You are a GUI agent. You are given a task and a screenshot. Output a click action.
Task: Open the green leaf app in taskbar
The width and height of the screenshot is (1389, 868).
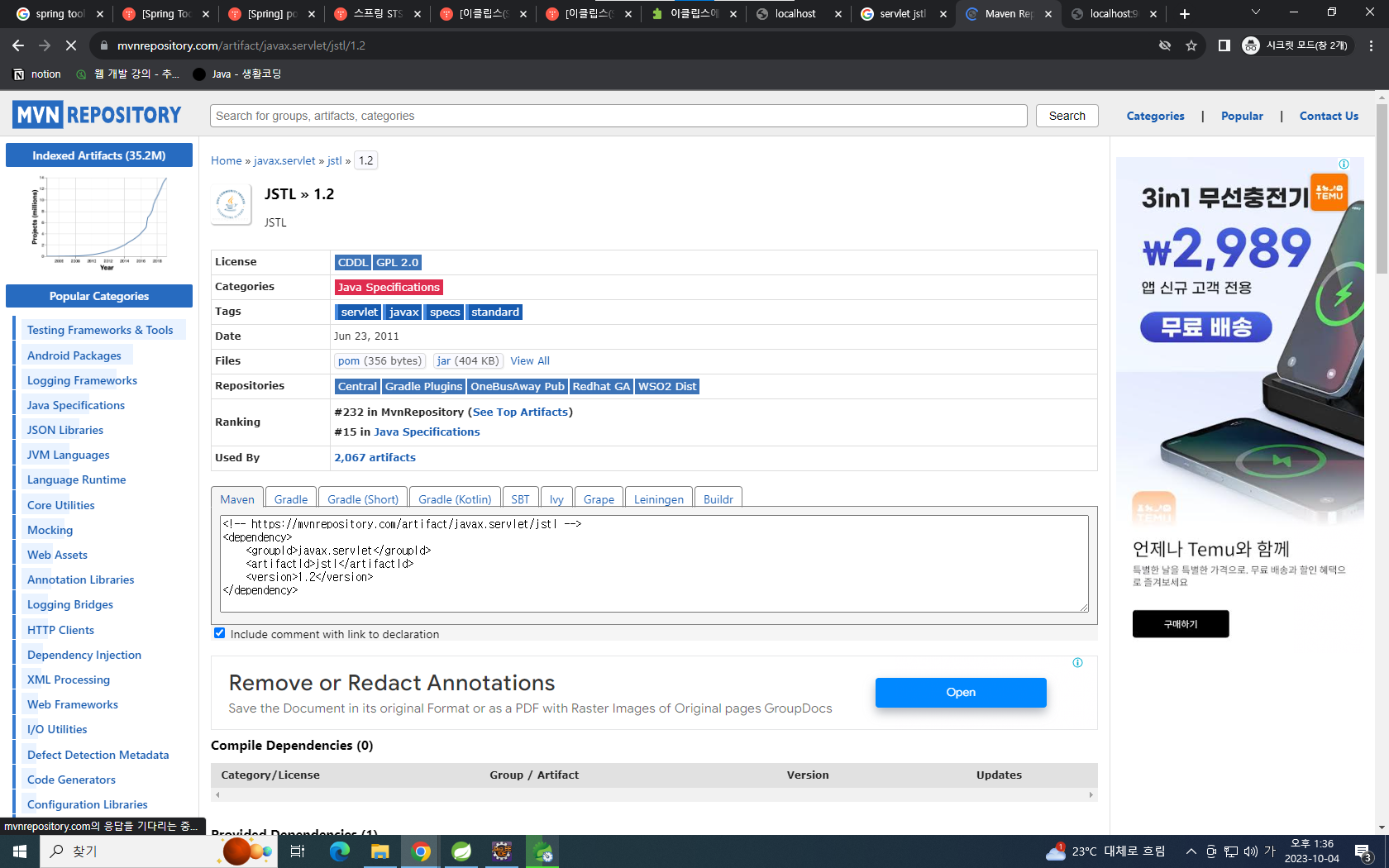[461, 851]
